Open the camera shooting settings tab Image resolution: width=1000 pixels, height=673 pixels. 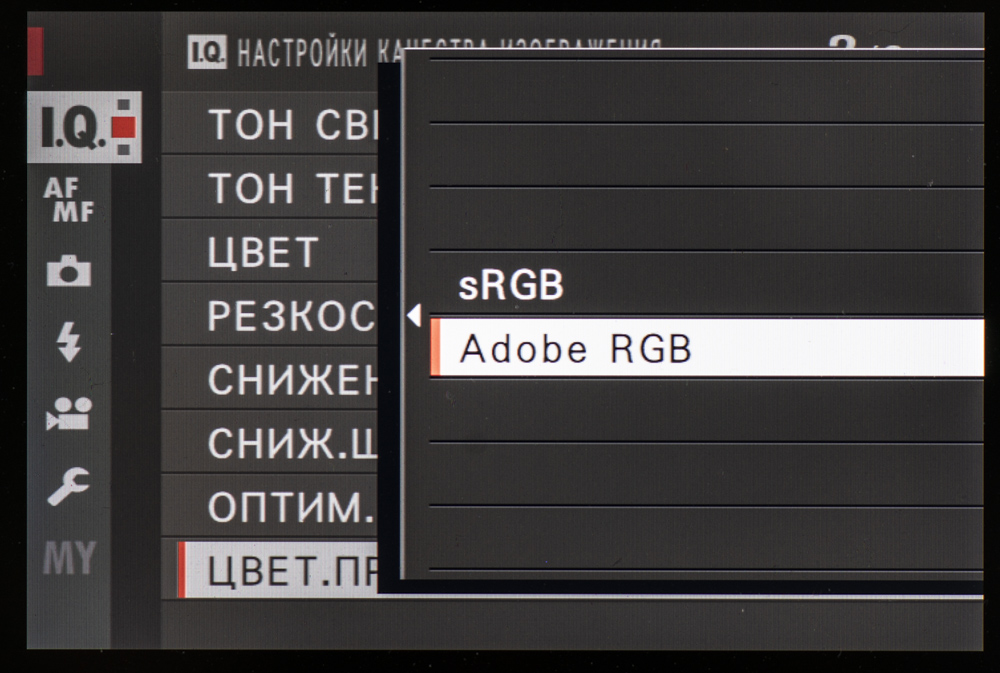(x=69, y=270)
